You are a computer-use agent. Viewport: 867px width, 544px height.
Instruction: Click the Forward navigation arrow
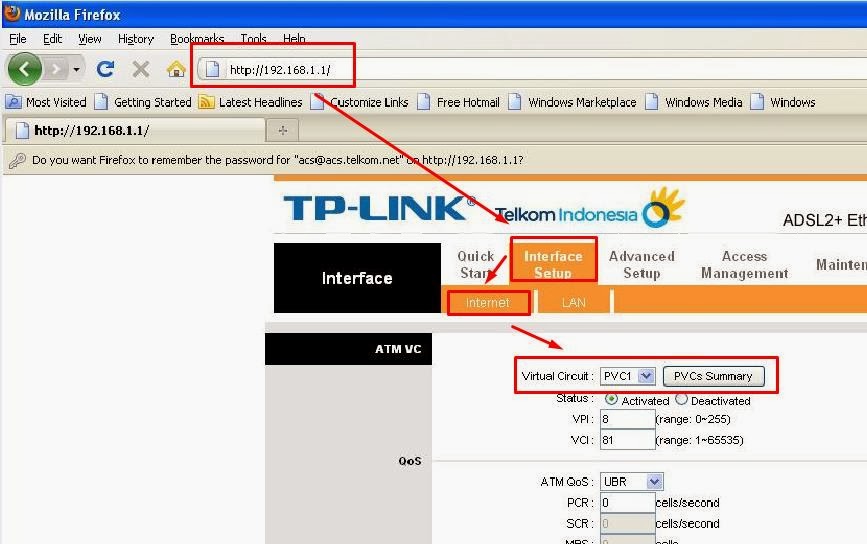[x=55, y=70]
